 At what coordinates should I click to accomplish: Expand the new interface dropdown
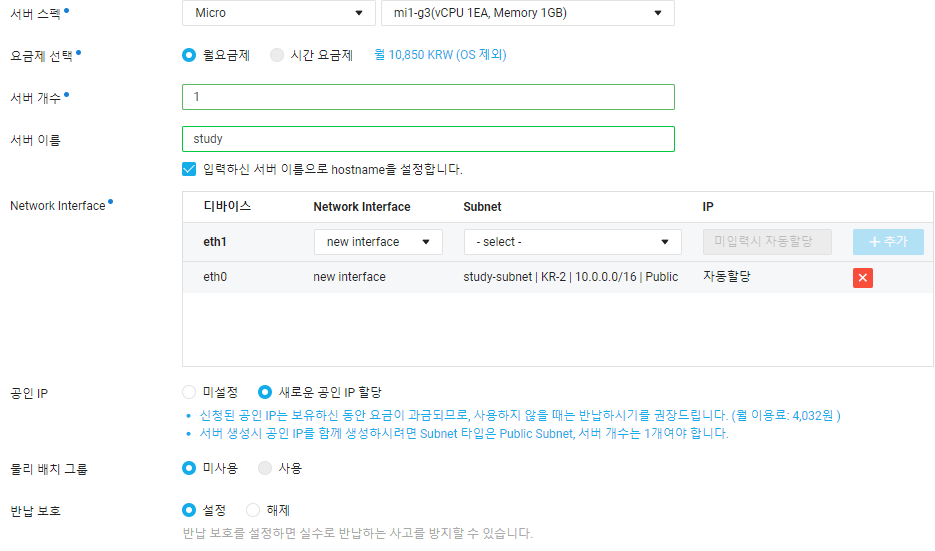click(x=378, y=242)
